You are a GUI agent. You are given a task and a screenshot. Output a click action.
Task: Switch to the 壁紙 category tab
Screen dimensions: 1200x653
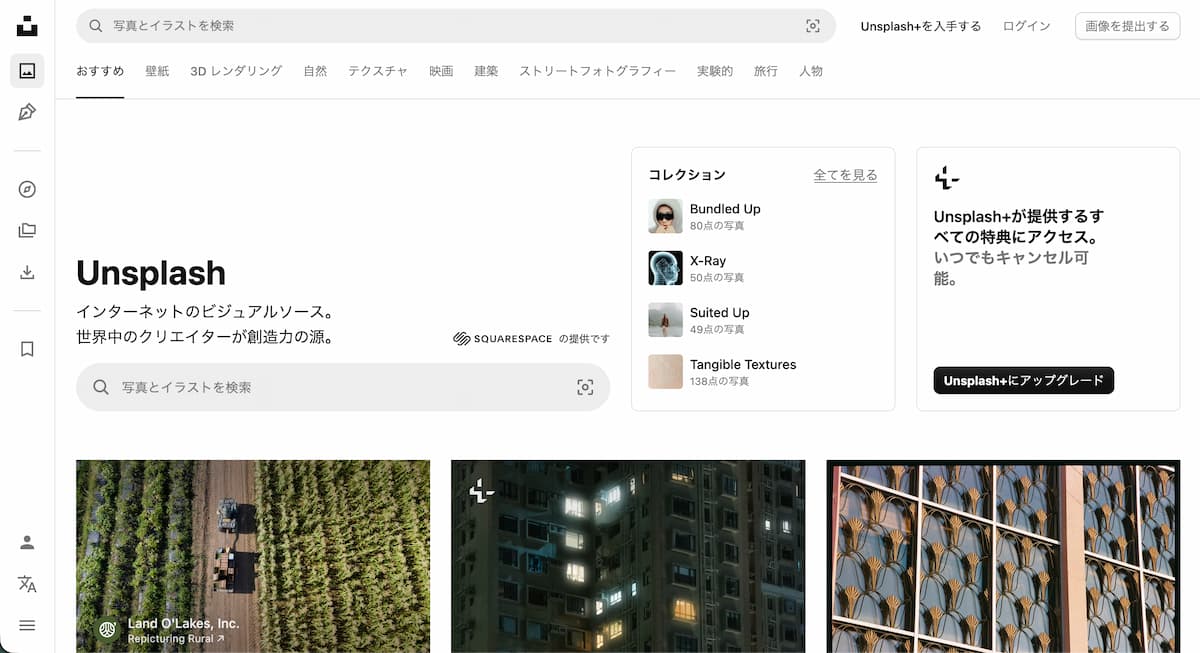pos(156,71)
